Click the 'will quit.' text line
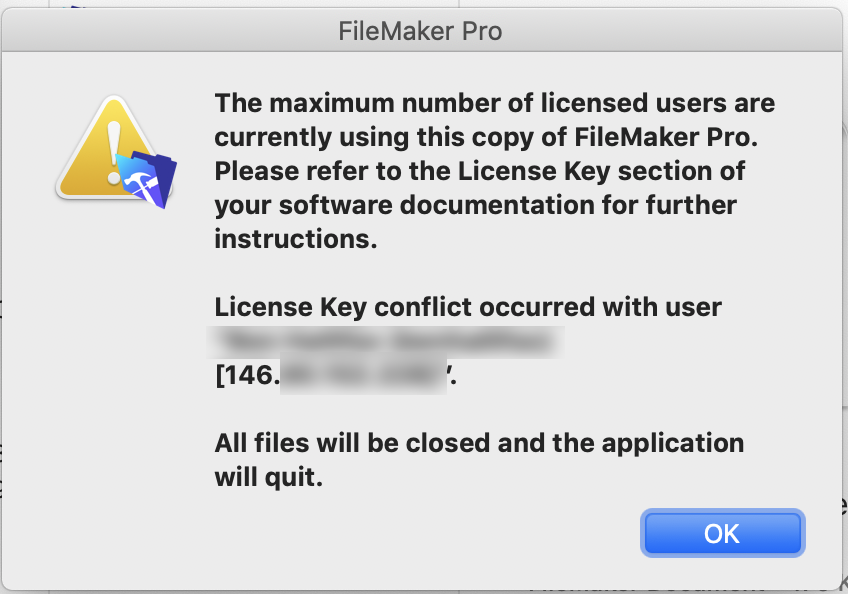848x594 pixels. point(269,477)
